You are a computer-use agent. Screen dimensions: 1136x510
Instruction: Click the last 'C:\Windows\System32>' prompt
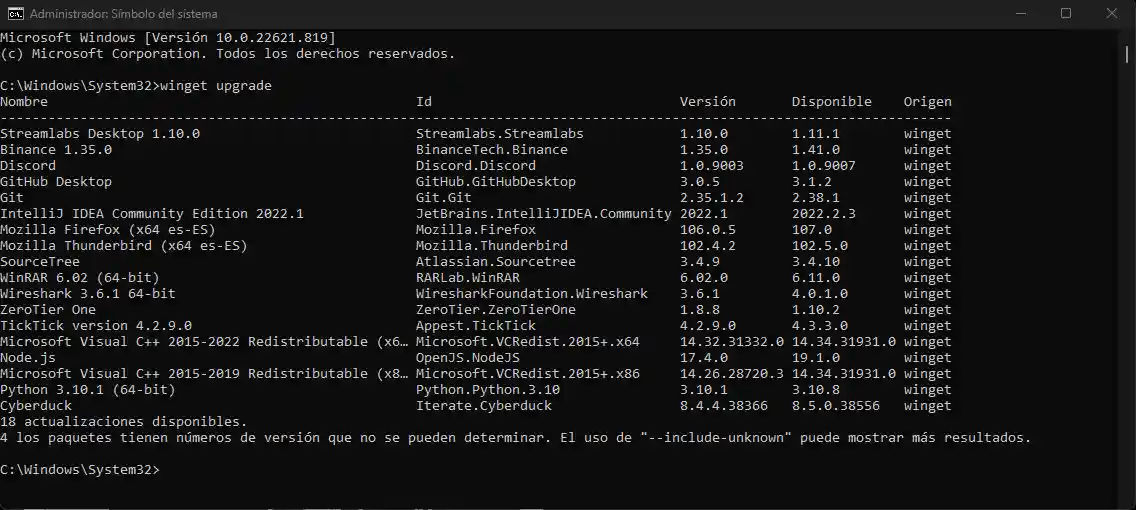pyautogui.click(x=80, y=469)
